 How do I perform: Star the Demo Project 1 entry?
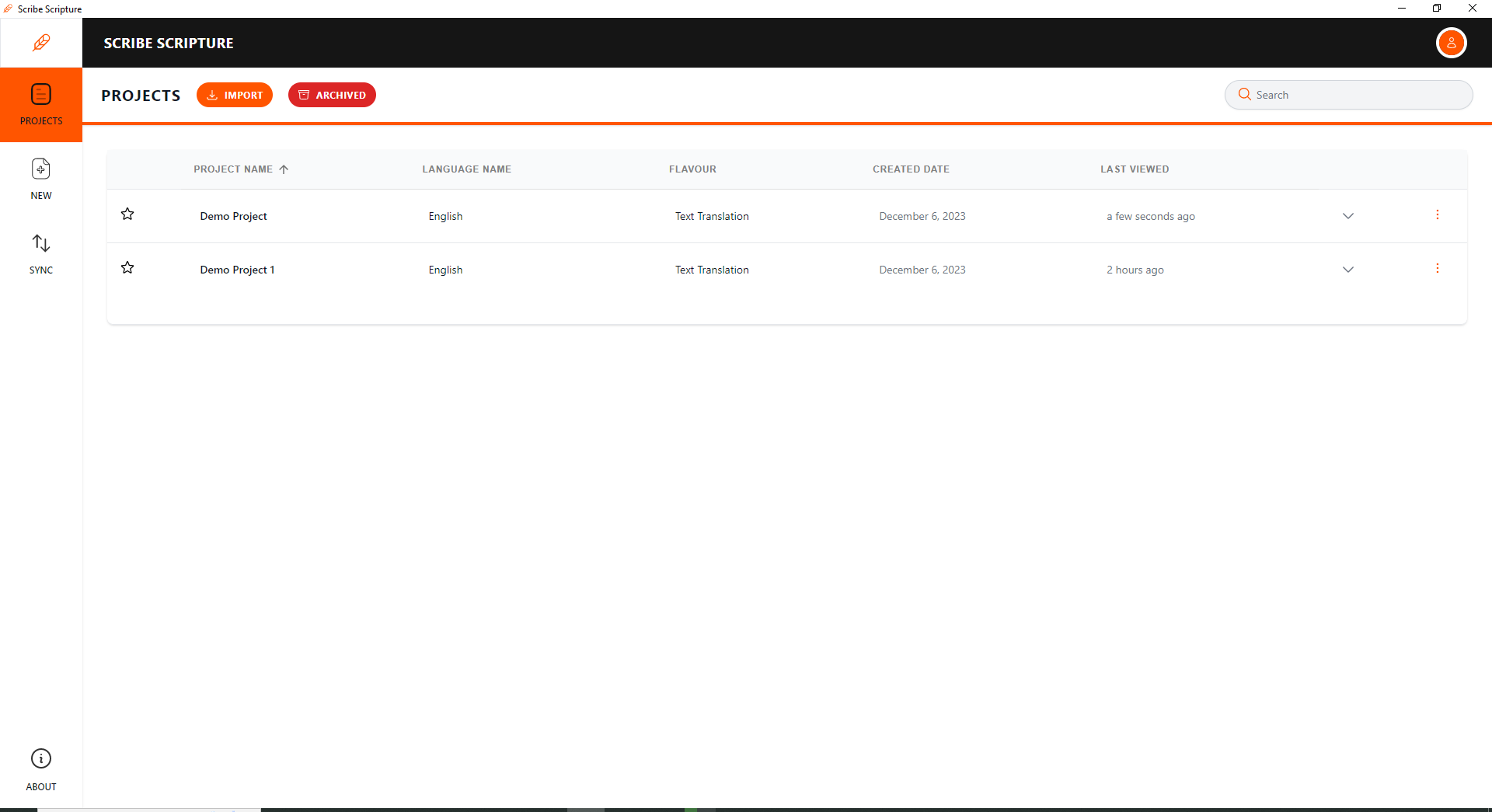point(127,267)
